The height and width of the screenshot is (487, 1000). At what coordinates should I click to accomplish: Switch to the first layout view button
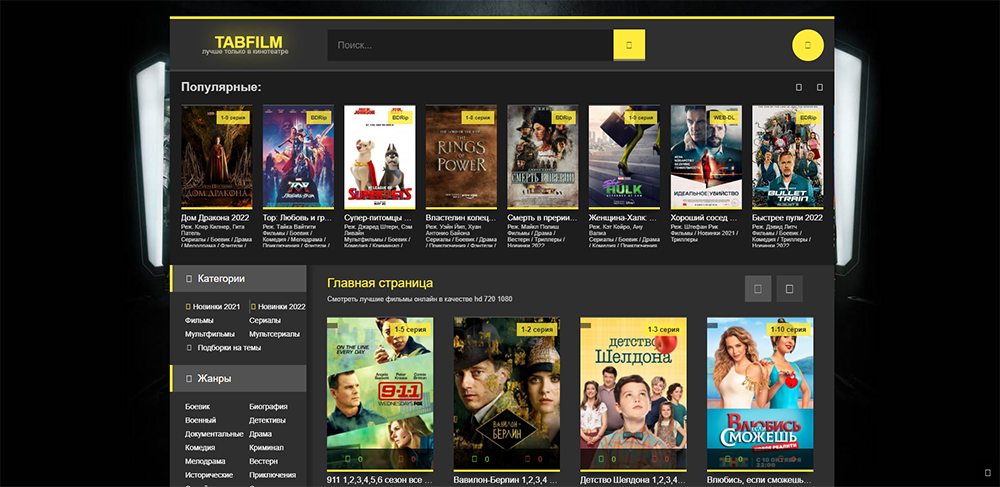(x=758, y=289)
